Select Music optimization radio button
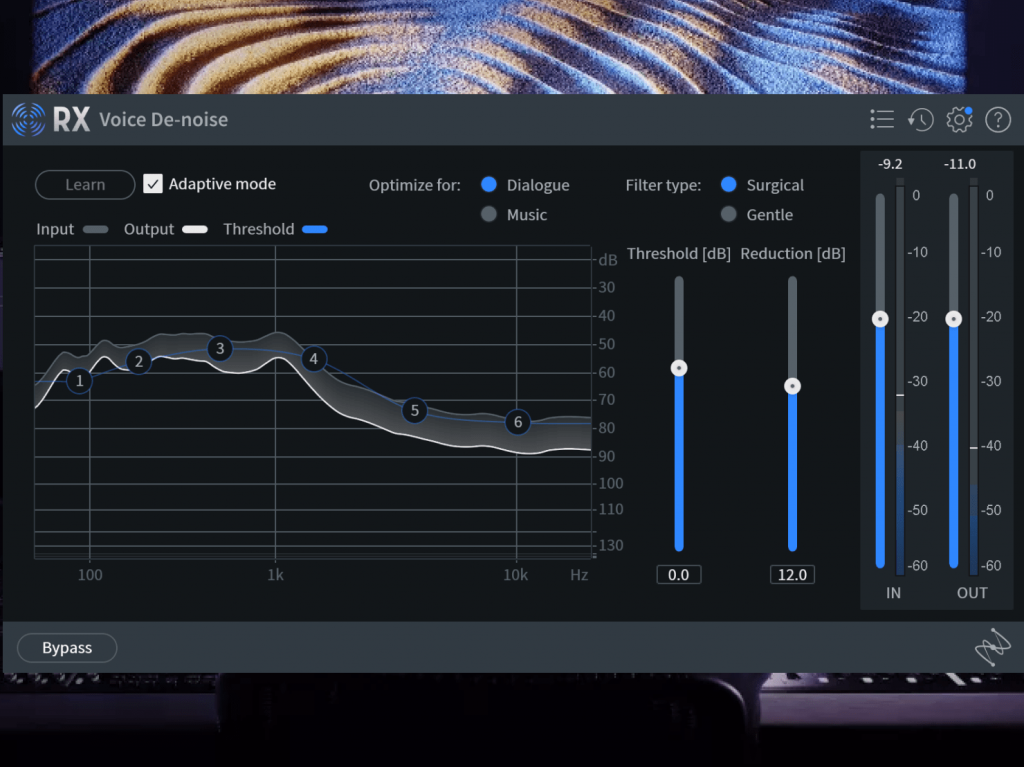The width and height of the screenshot is (1024, 767). tap(488, 214)
